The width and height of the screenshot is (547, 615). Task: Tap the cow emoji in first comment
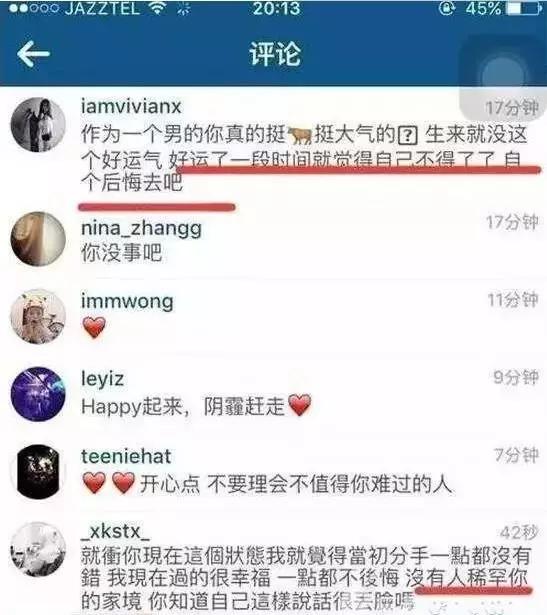(300, 135)
